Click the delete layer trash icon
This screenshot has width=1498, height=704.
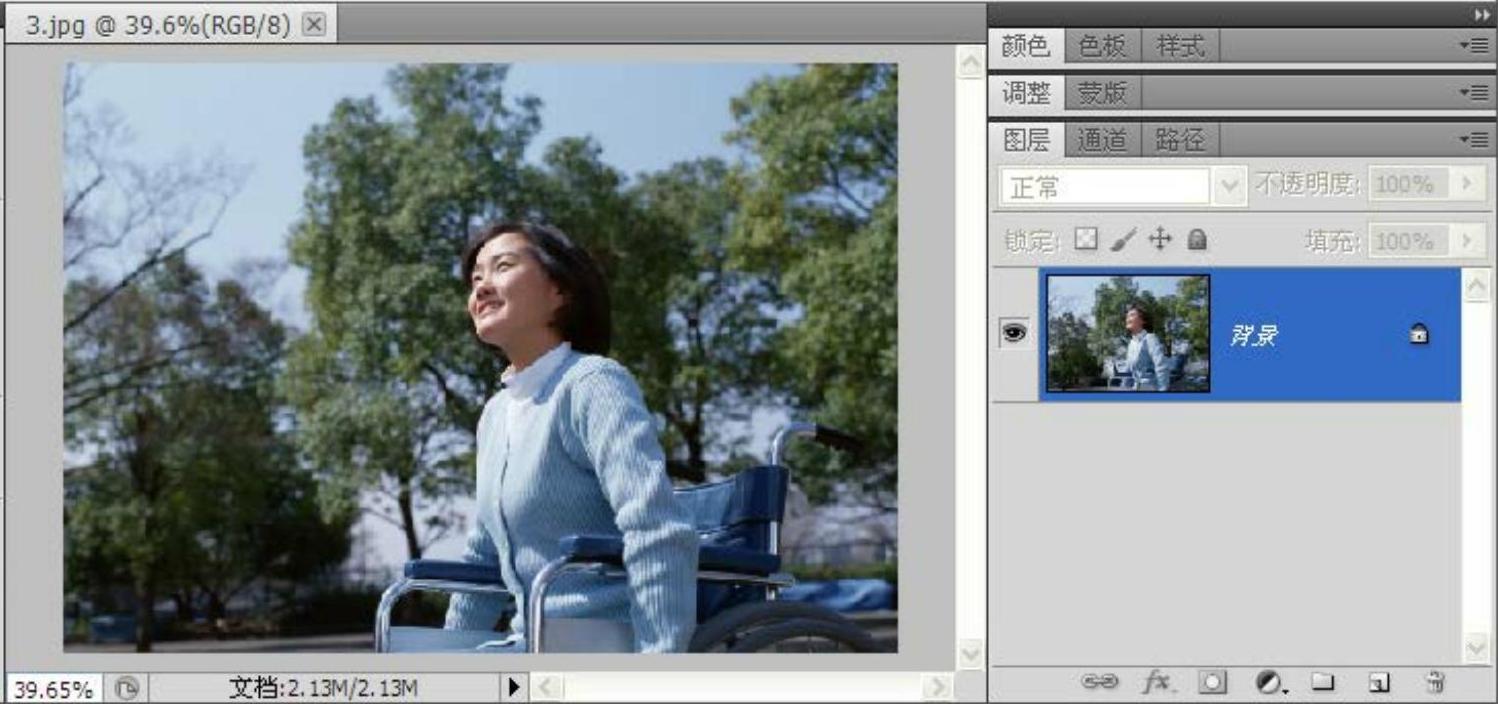pos(1435,682)
